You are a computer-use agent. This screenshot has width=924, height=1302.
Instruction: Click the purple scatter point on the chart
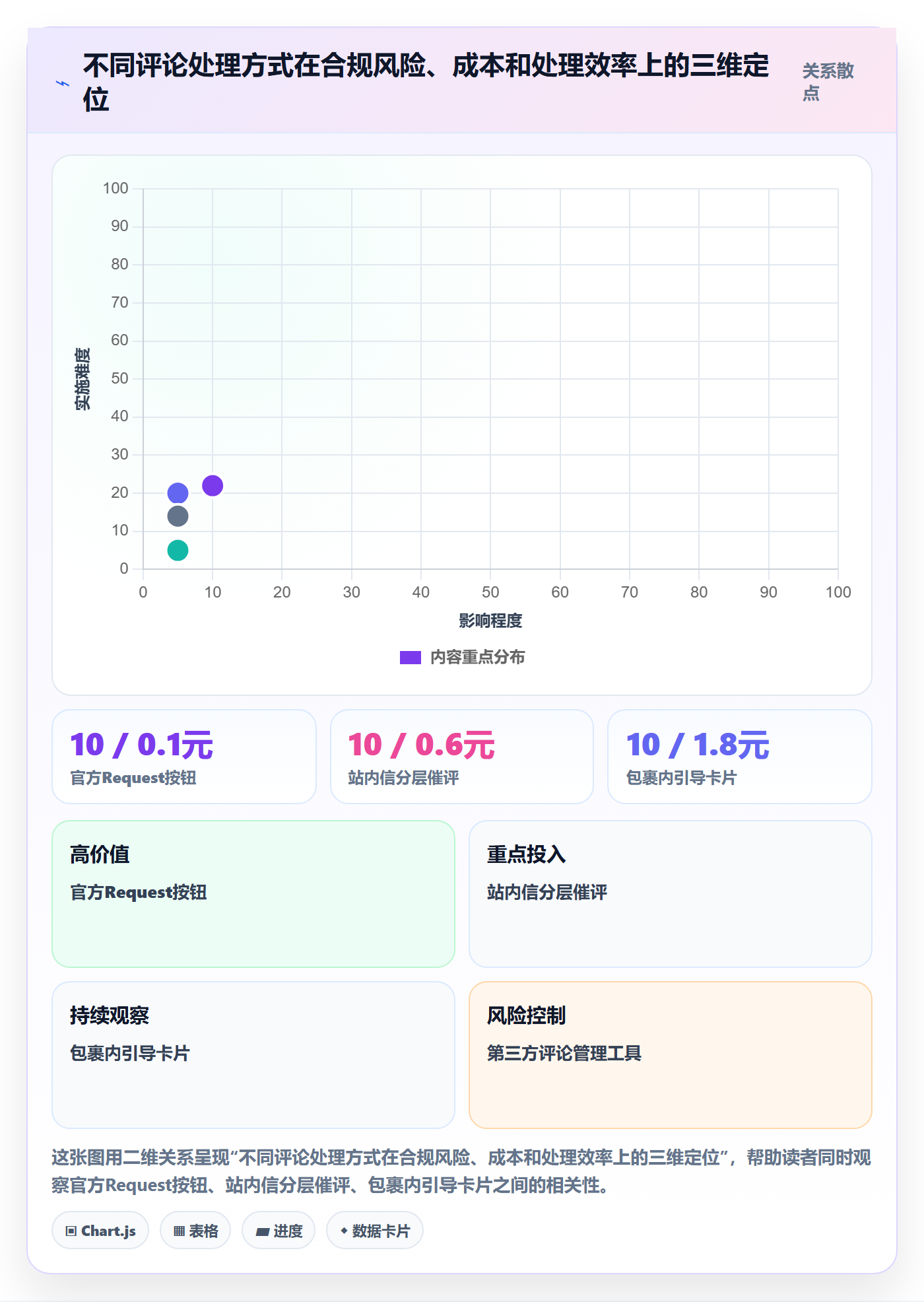pos(213,485)
